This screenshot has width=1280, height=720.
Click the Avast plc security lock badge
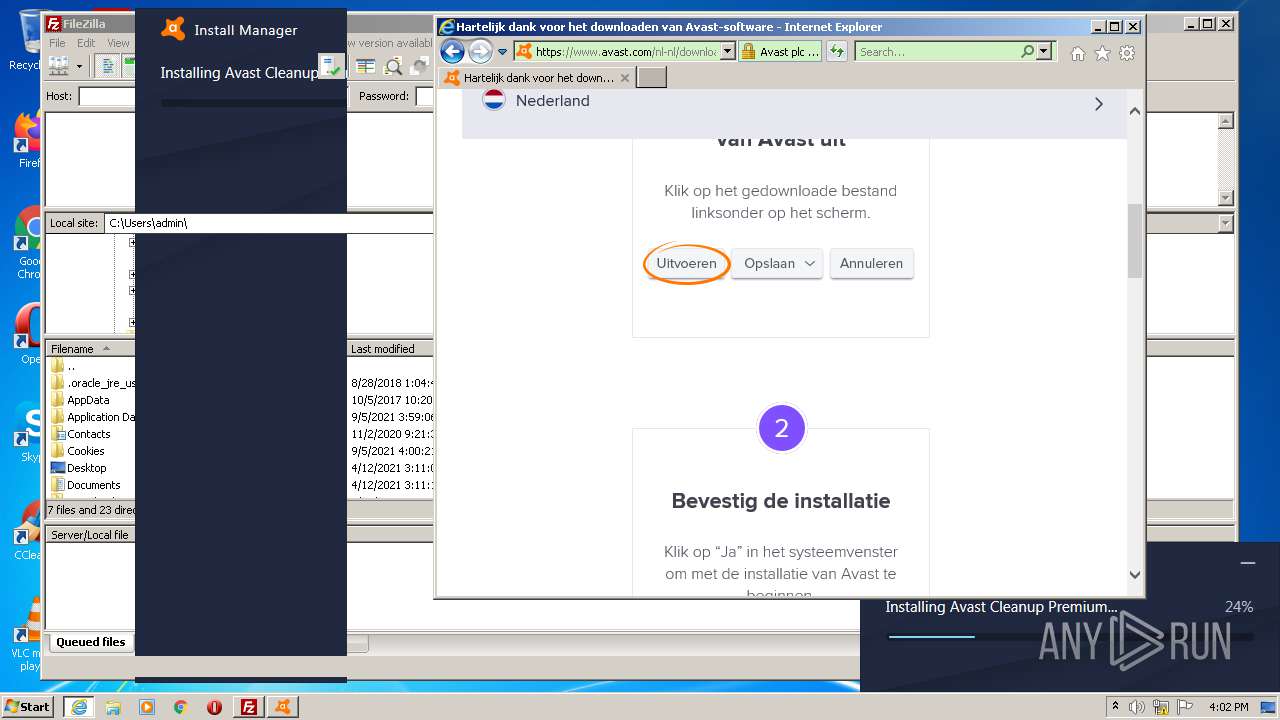(780, 51)
